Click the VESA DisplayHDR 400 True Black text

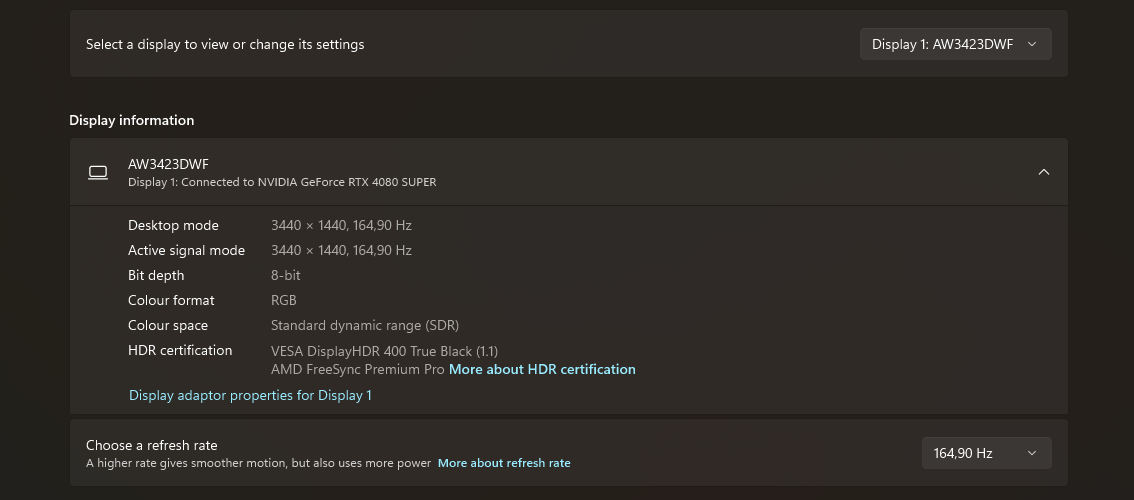tap(384, 351)
